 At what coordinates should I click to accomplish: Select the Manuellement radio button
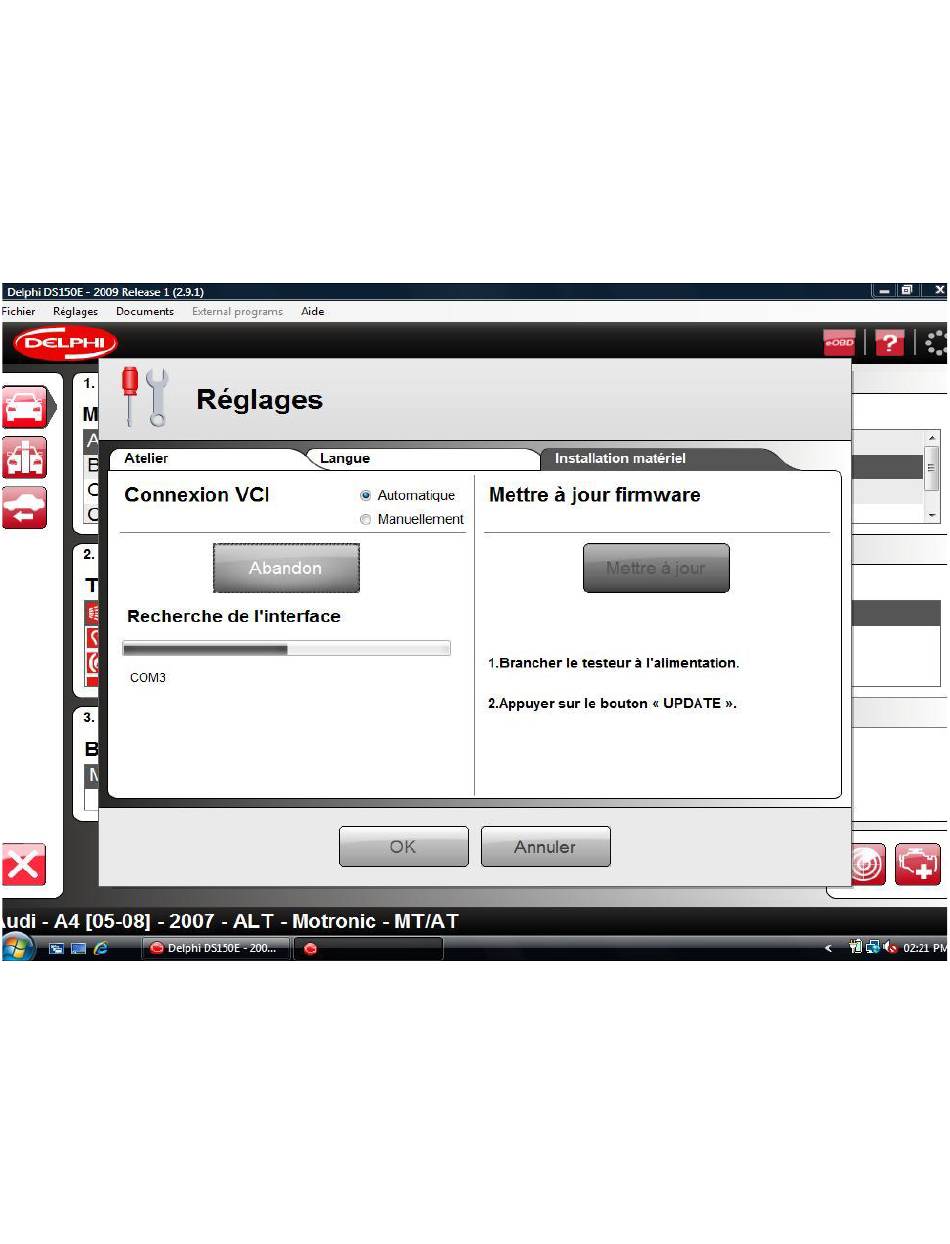(366, 519)
